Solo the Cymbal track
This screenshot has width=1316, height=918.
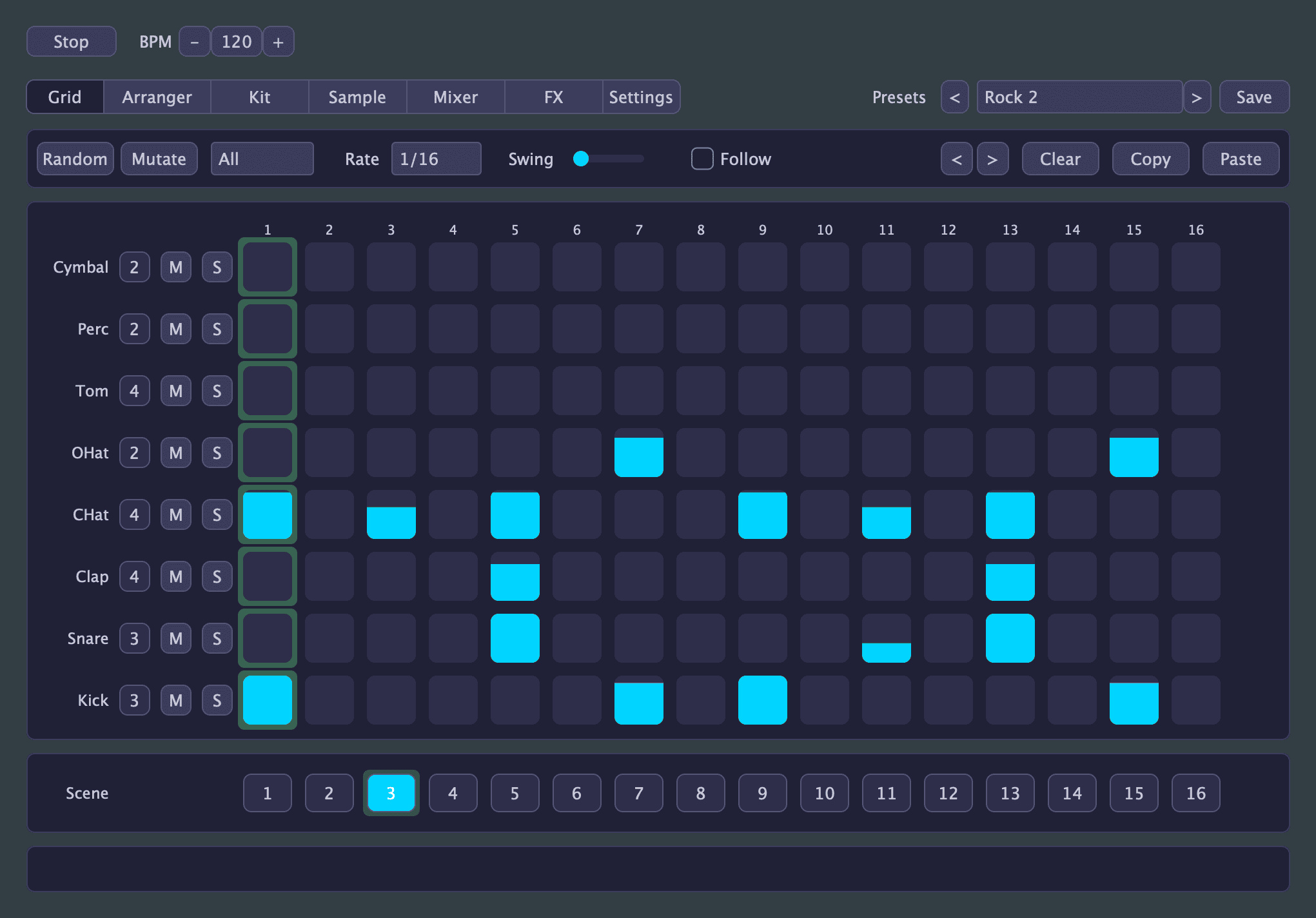coord(217,267)
